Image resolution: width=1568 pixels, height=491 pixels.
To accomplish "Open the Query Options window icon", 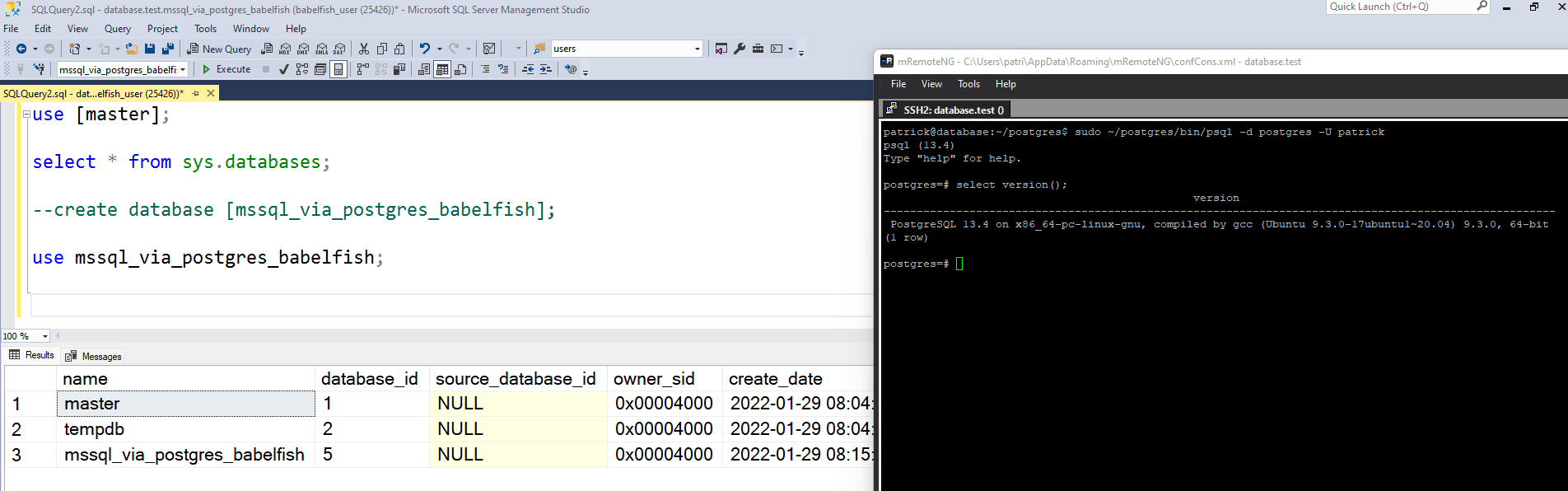I will click(x=320, y=69).
